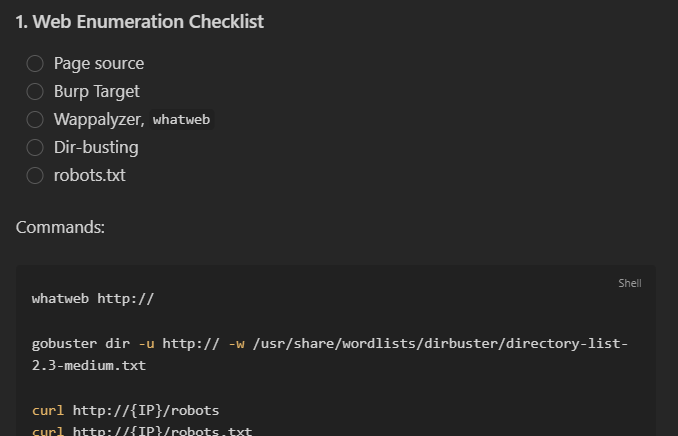Image resolution: width=678 pixels, height=436 pixels.
Task: Click the '2.3-medium.txt' line
Action: [89, 366]
